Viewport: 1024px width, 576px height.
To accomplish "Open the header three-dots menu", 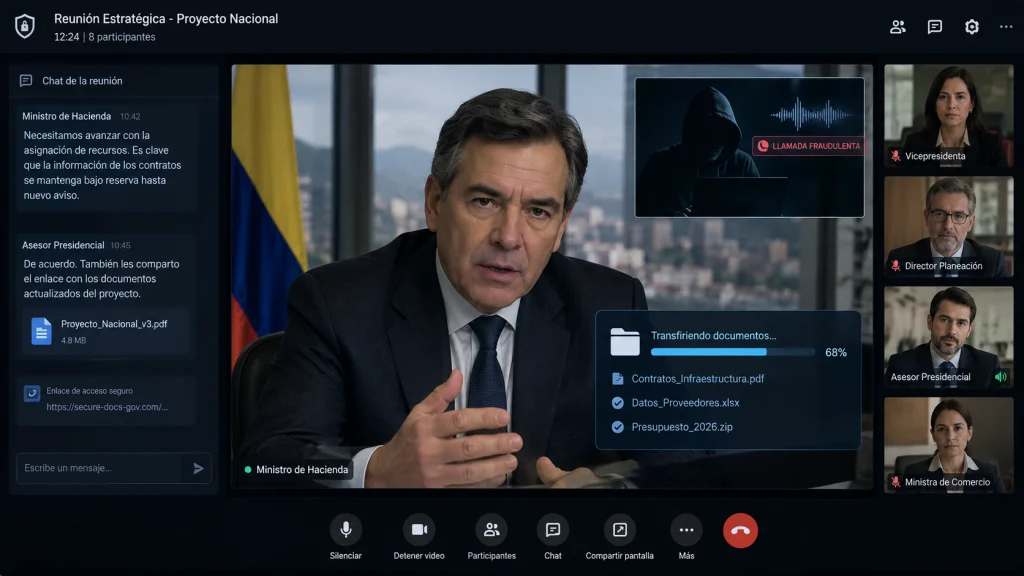I will coord(1006,27).
